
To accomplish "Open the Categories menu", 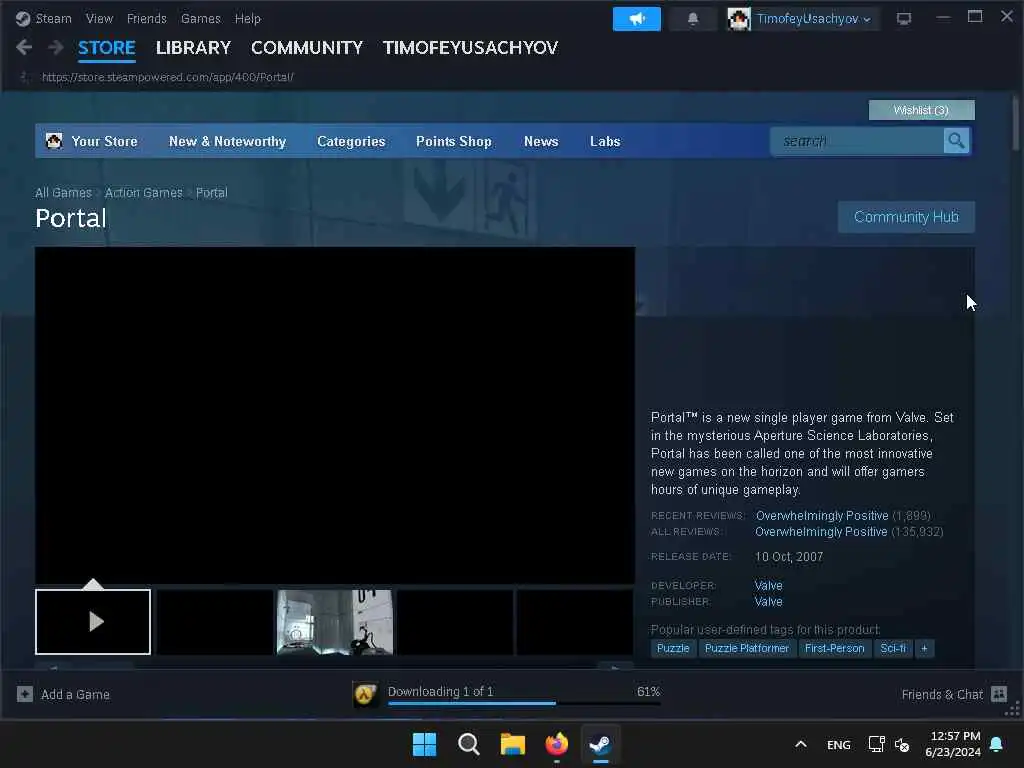I will point(351,141).
